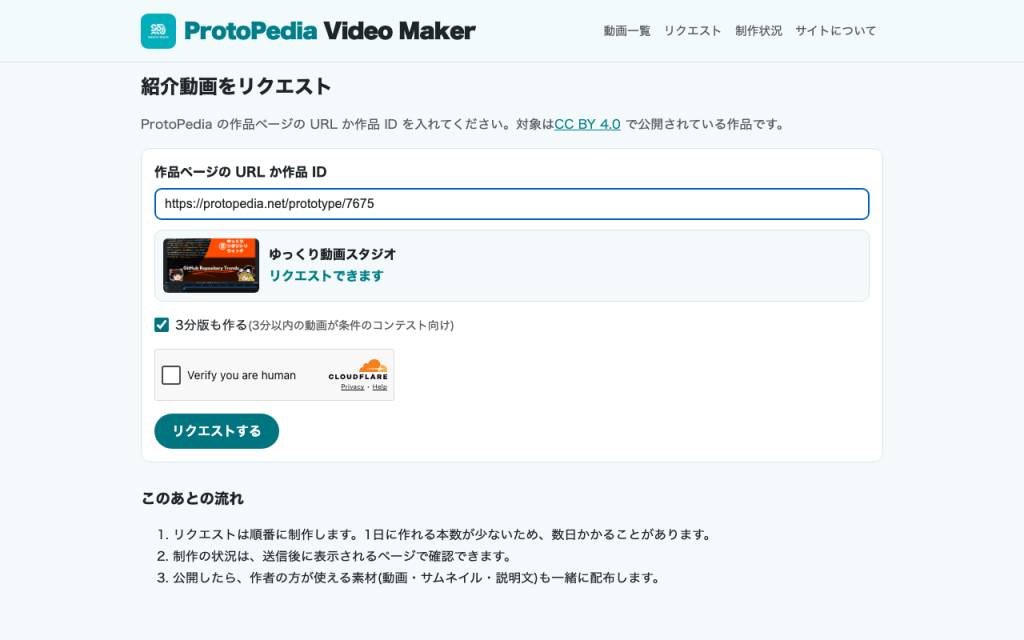1024x640 pixels.
Task: Click the ゆっくり動画スタジオ title text
Action: coord(332,254)
